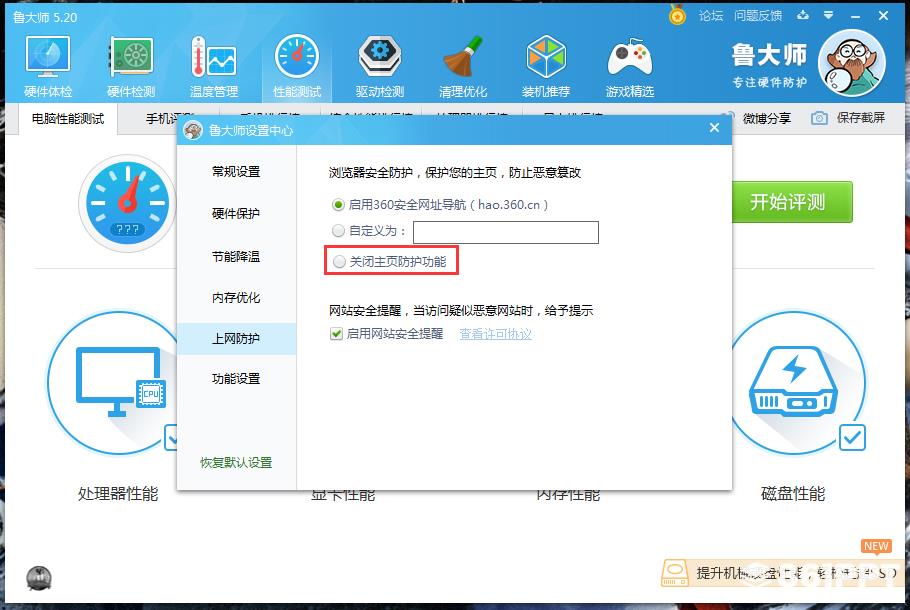Click the speedometer gauge showing ???
This screenshot has height=610, width=910.
pos(127,203)
